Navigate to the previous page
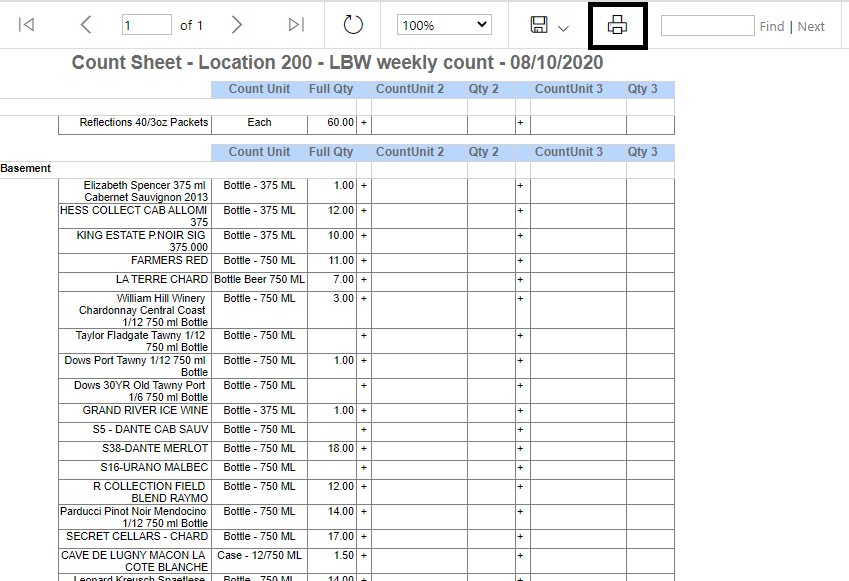 click(85, 25)
